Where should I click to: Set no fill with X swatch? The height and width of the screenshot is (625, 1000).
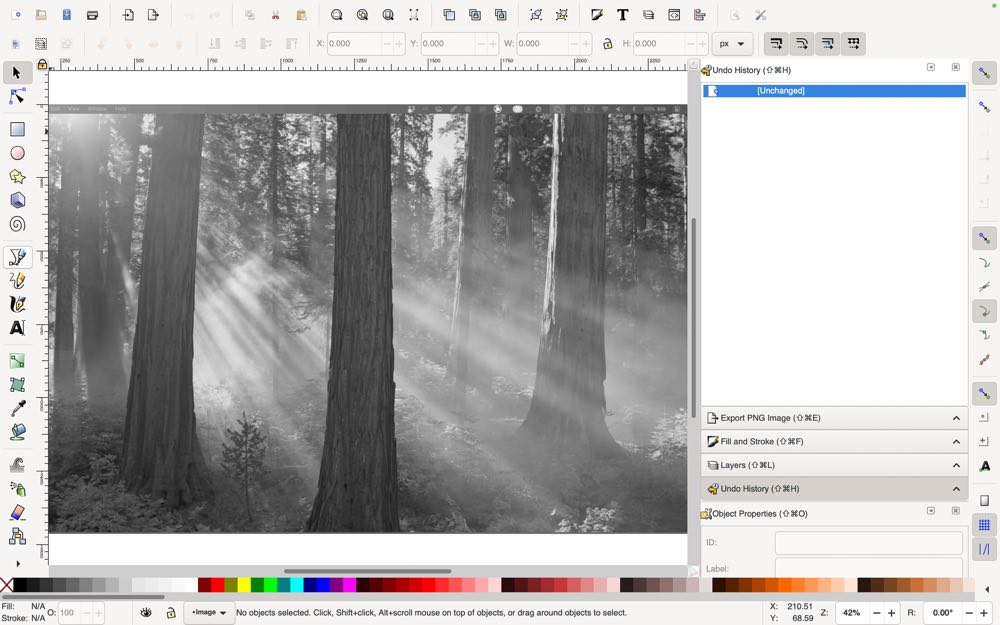pyautogui.click(x=6, y=585)
